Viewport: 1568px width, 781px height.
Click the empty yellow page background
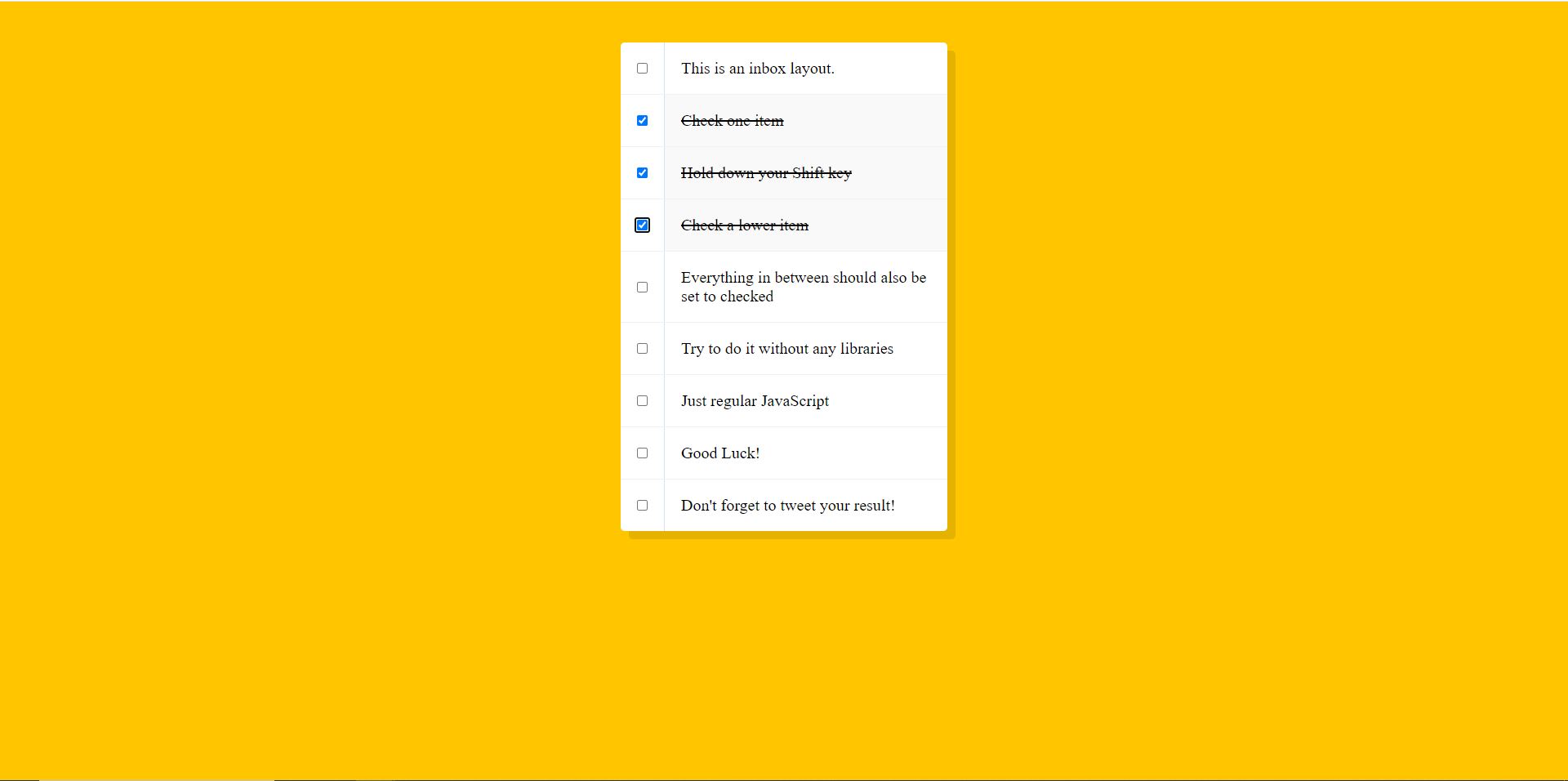coord(327,408)
